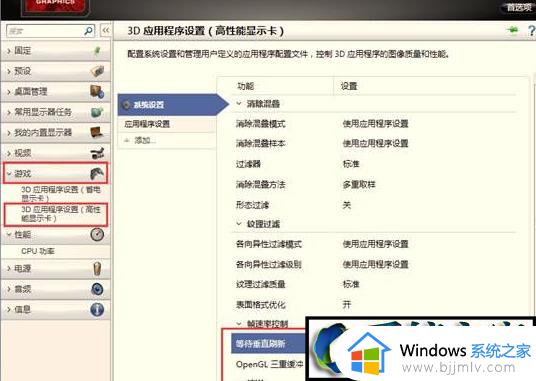Click the 预设 presets icon in the sidebar
Viewport: 536px width, 381px height.
pos(97,71)
